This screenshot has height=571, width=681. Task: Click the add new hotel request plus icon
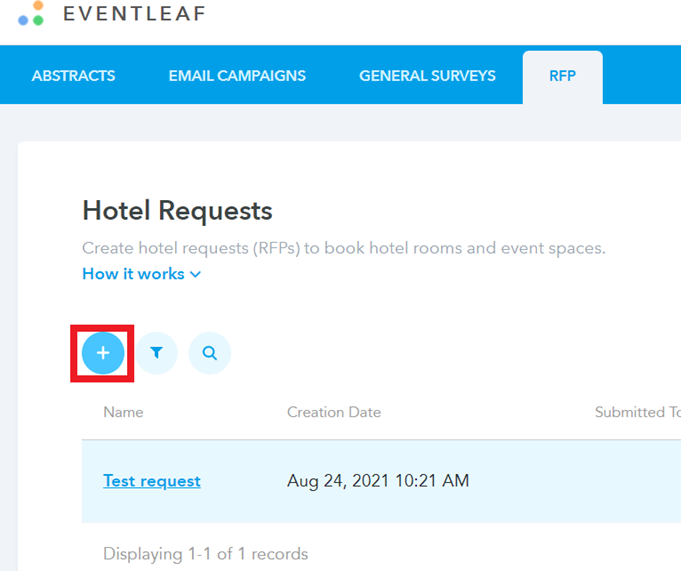pos(102,353)
